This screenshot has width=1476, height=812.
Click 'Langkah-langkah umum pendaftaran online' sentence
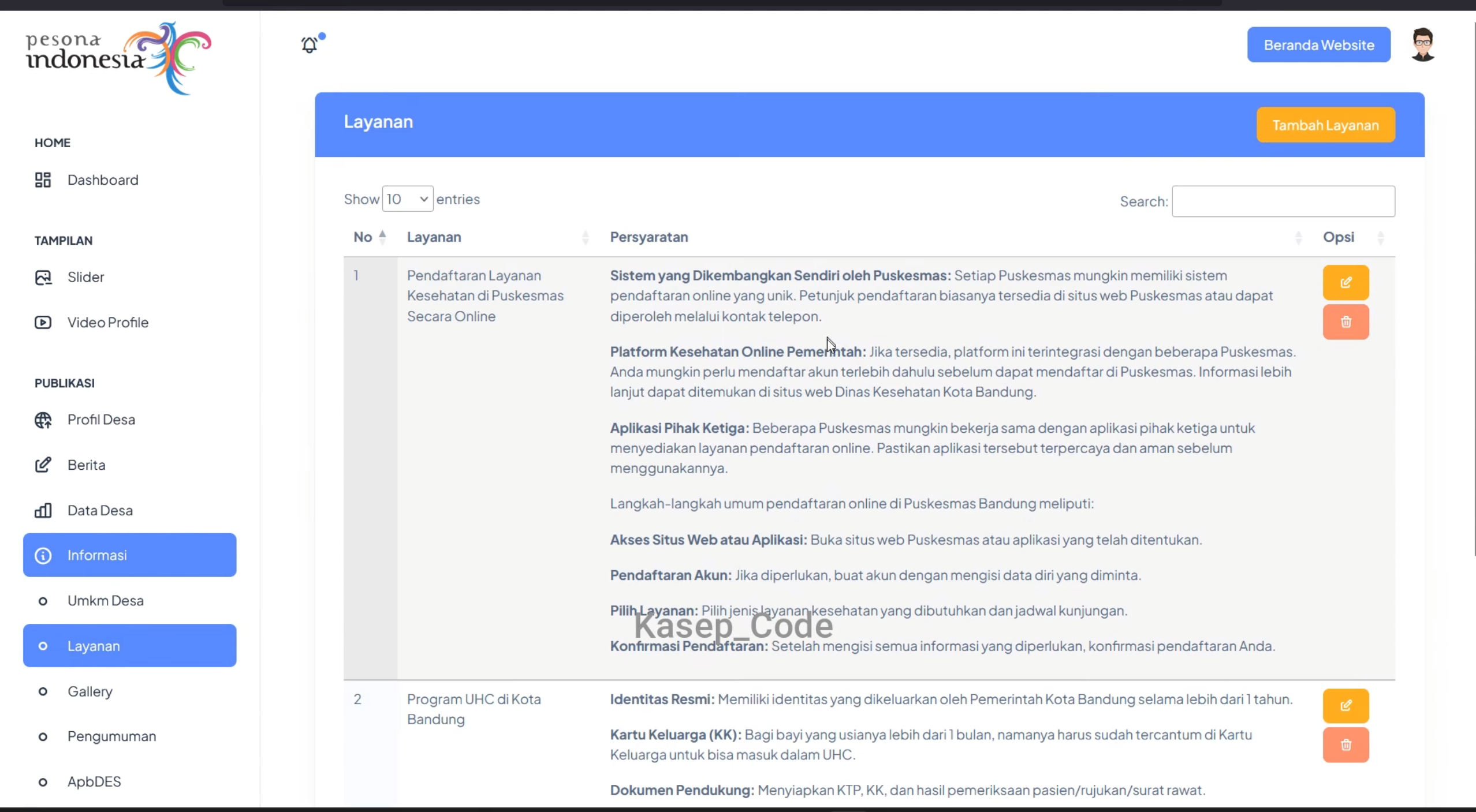(852, 504)
